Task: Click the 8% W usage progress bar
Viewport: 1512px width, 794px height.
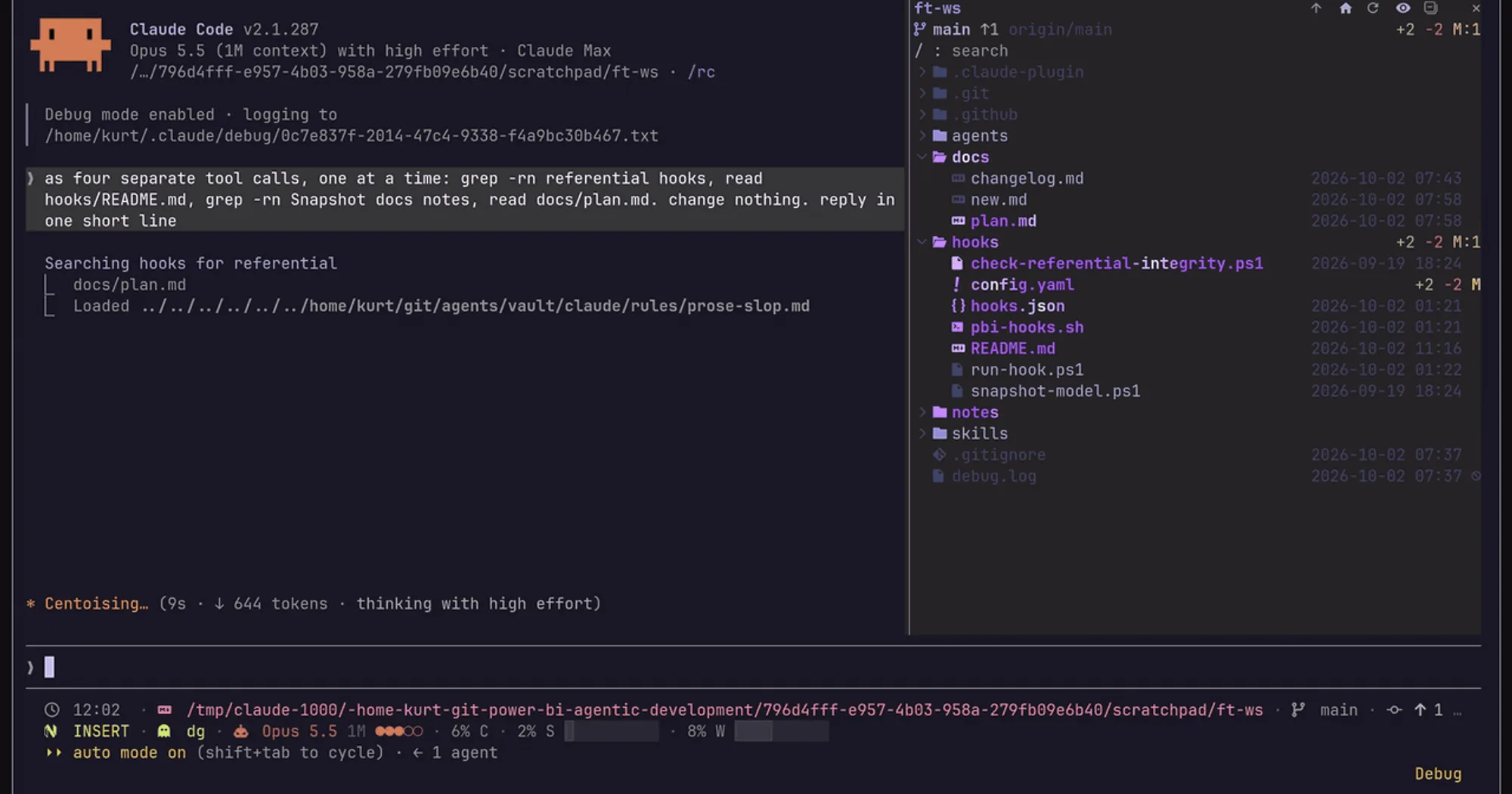Action: click(782, 731)
